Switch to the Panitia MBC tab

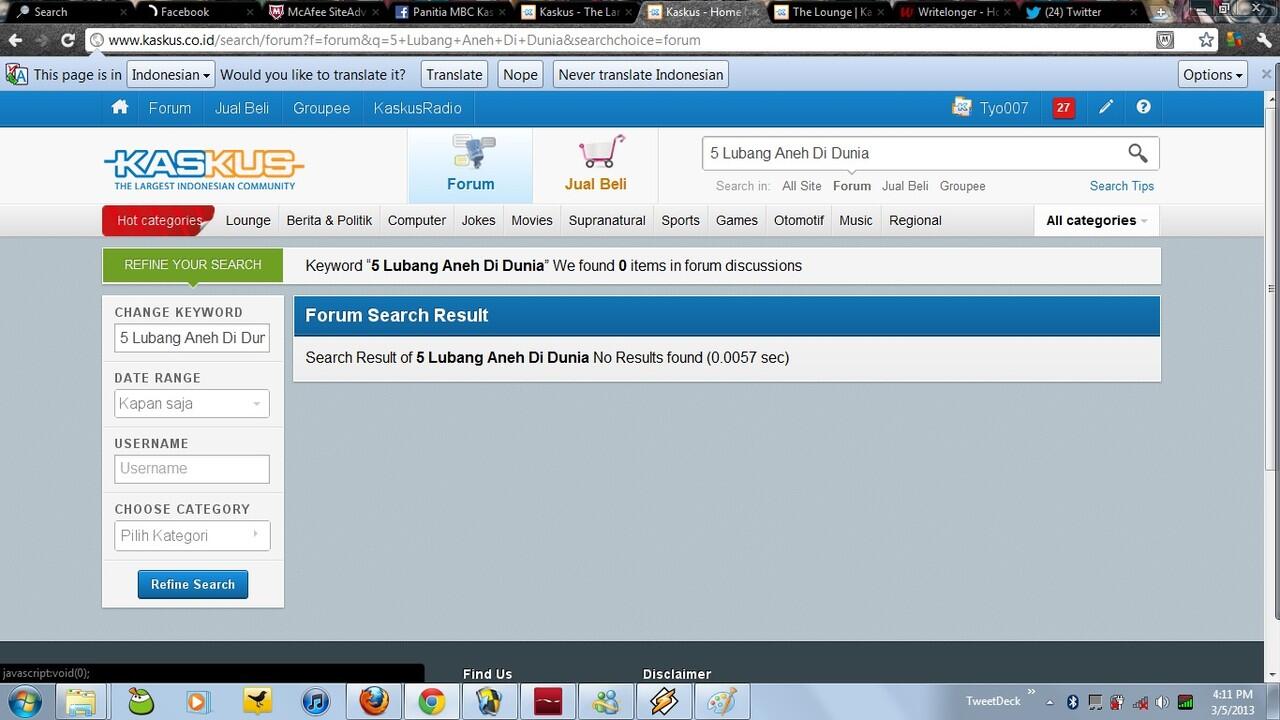coord(451,12)
